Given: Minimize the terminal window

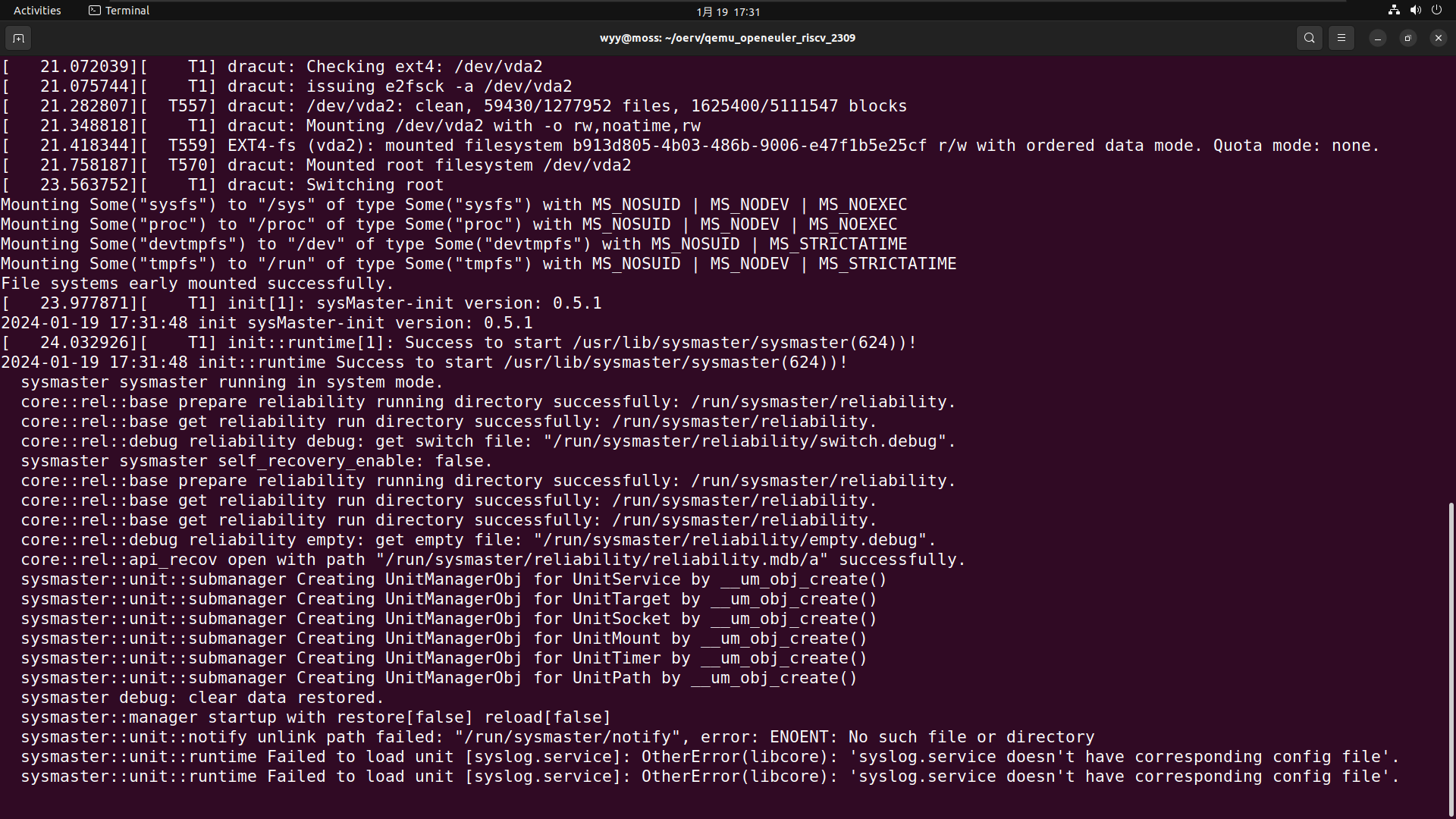Looking at the screenshot, I should [x=1377, y=38].
